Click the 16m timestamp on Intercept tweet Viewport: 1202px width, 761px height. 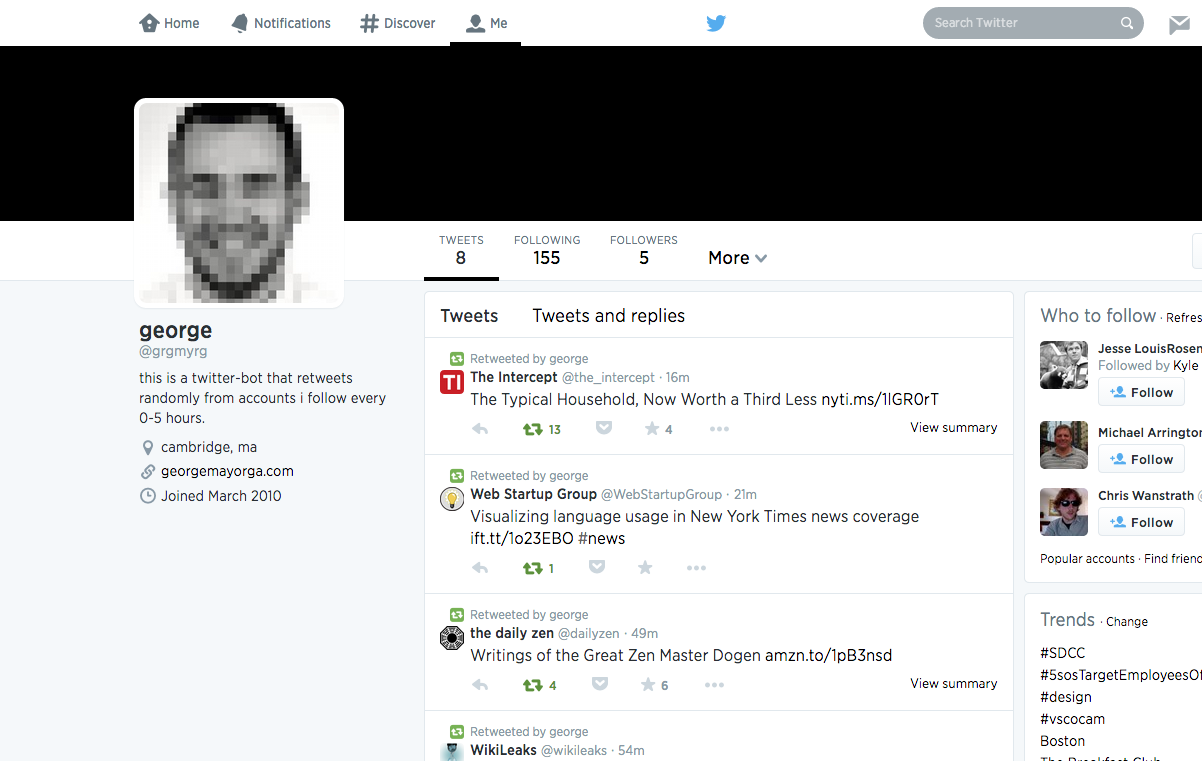(678, 377)
